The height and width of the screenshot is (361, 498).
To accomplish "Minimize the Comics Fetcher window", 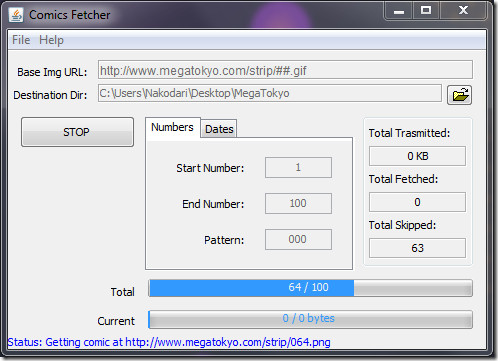I will [x=399, y=11].
